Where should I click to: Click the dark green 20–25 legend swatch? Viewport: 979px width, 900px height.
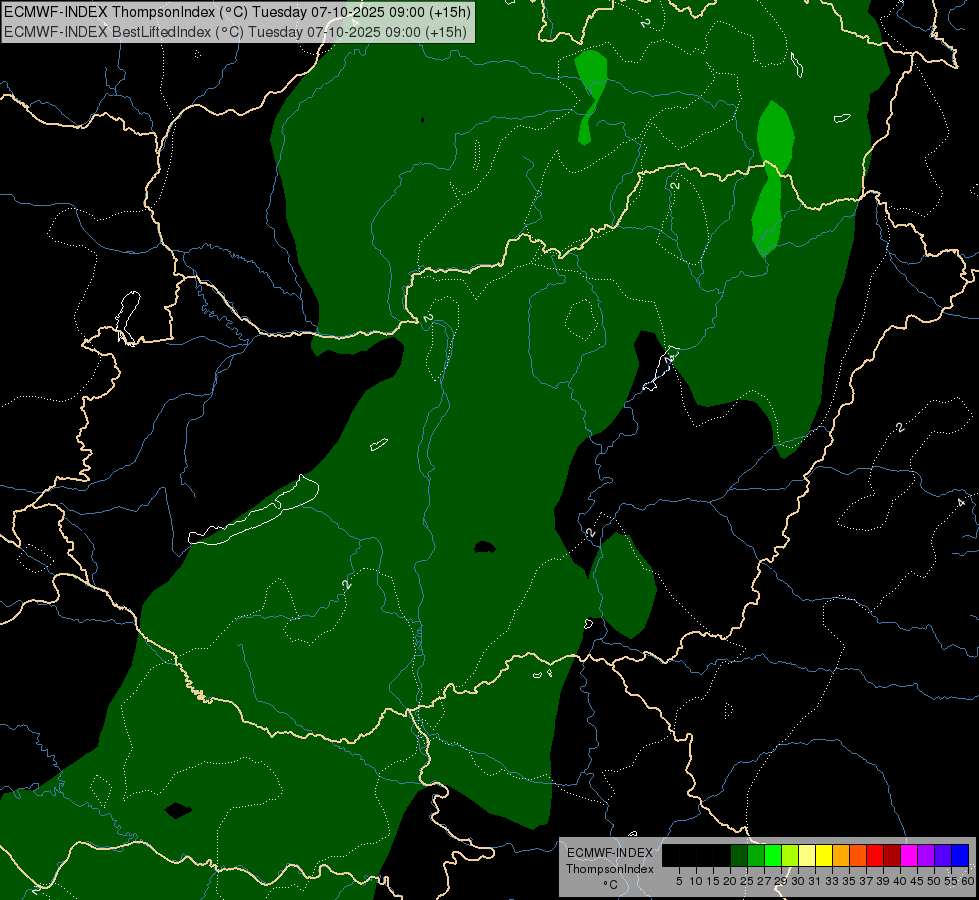click(739, 855)
